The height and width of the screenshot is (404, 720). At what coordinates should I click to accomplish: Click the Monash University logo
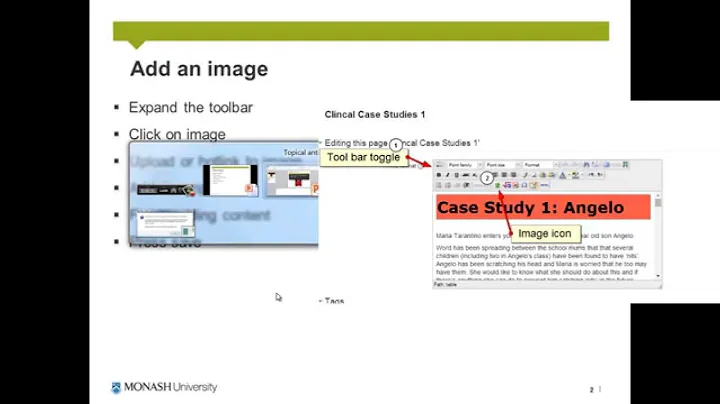pyautogui.click(x=164, y=387)
